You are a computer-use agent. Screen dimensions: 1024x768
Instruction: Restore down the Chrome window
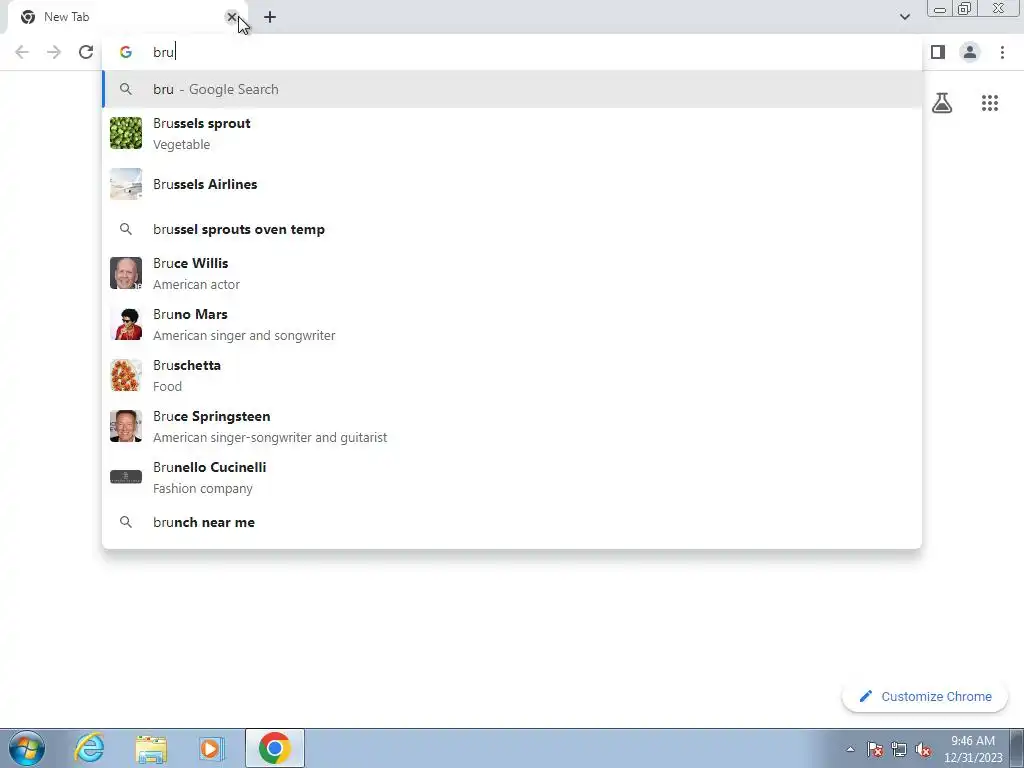(964, 9)
